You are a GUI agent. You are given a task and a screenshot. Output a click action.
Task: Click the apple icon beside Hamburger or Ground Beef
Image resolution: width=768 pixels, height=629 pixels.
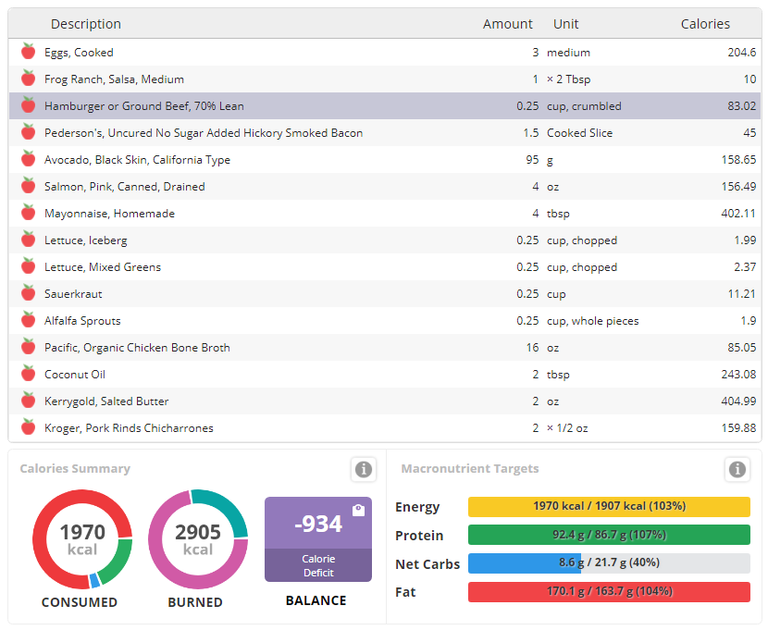[x=28, y=105]
